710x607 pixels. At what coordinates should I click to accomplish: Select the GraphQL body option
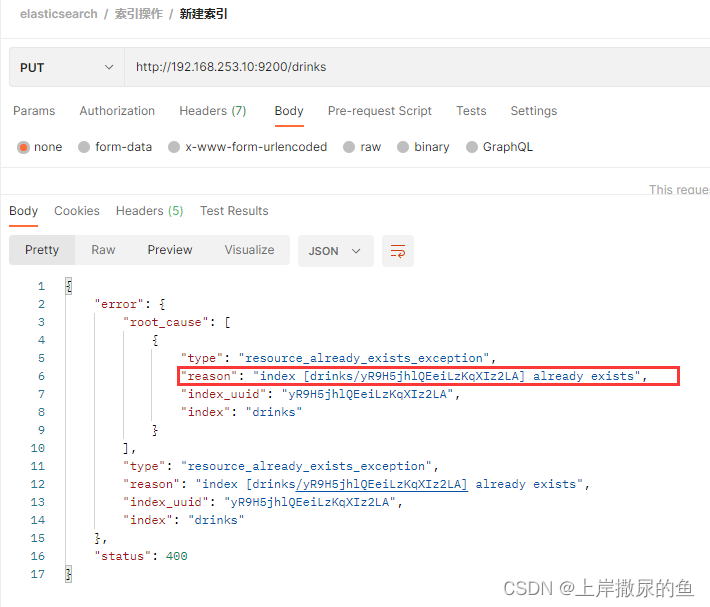(x=499, y=147)
